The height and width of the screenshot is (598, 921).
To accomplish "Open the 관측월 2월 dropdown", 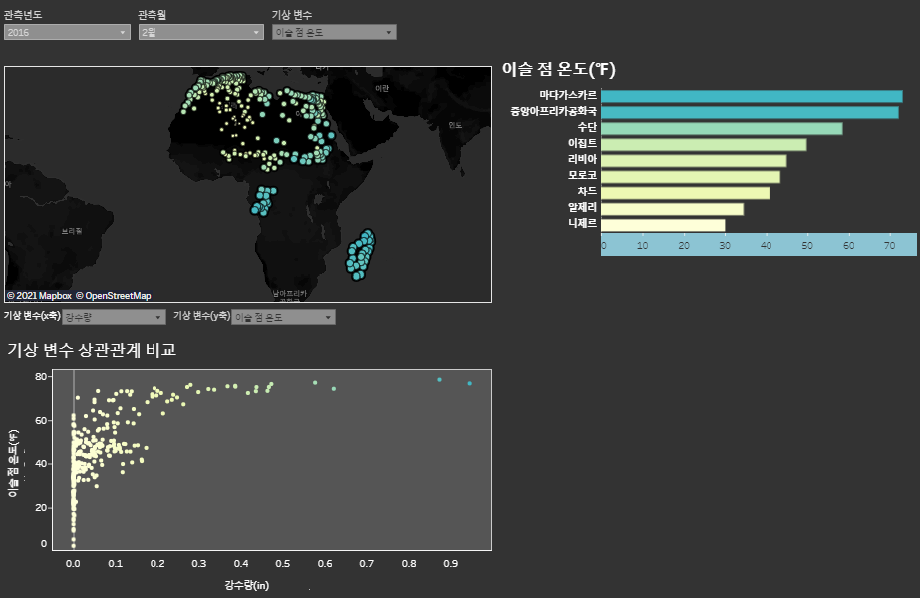I will click(x=201, y=32).
